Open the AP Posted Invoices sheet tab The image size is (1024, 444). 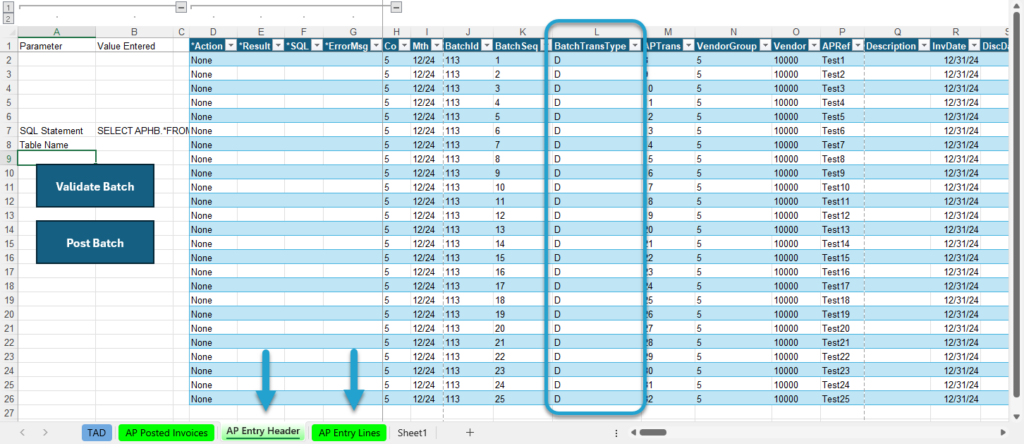tap(168, 432)
